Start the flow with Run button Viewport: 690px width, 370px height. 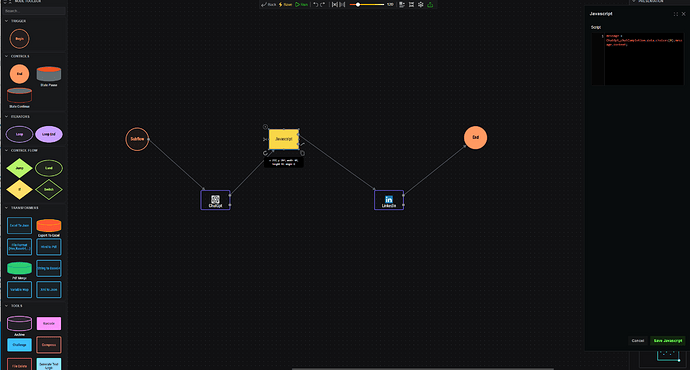pos(301,4)
